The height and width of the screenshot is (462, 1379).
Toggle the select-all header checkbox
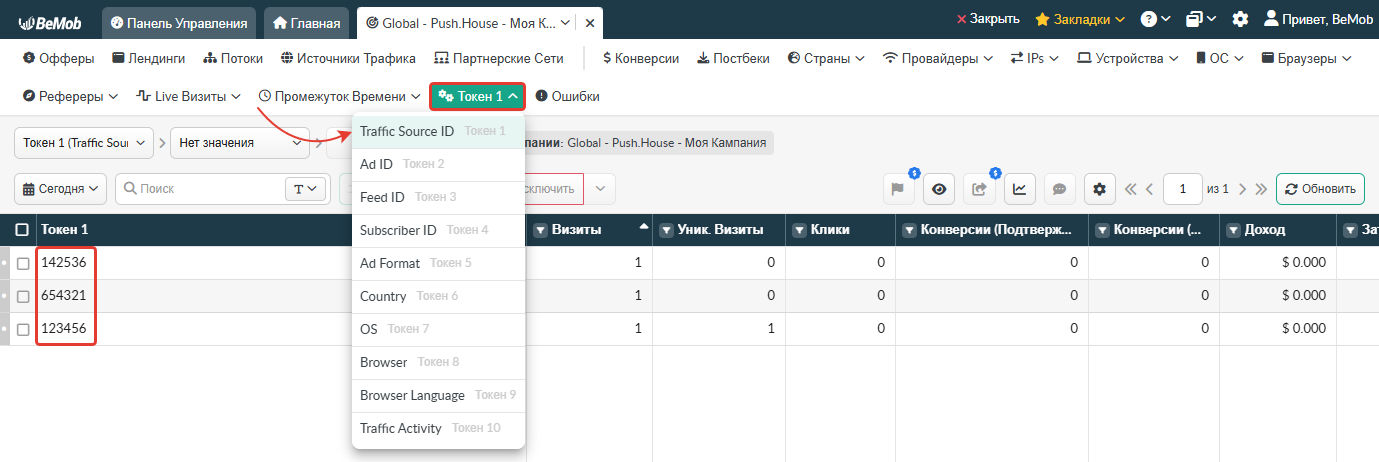coord(22,230)
